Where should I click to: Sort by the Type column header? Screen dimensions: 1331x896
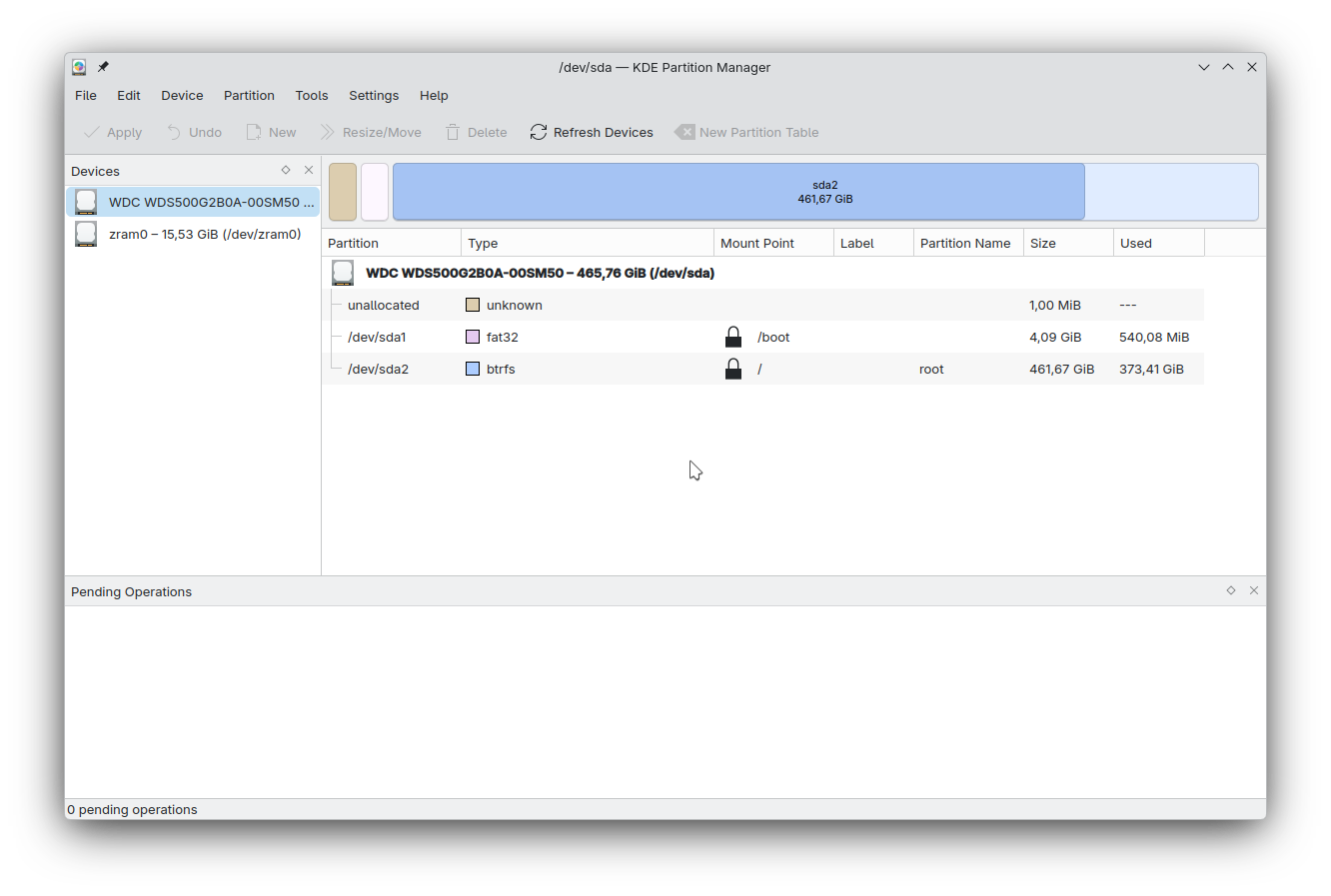tap(588, 243)
